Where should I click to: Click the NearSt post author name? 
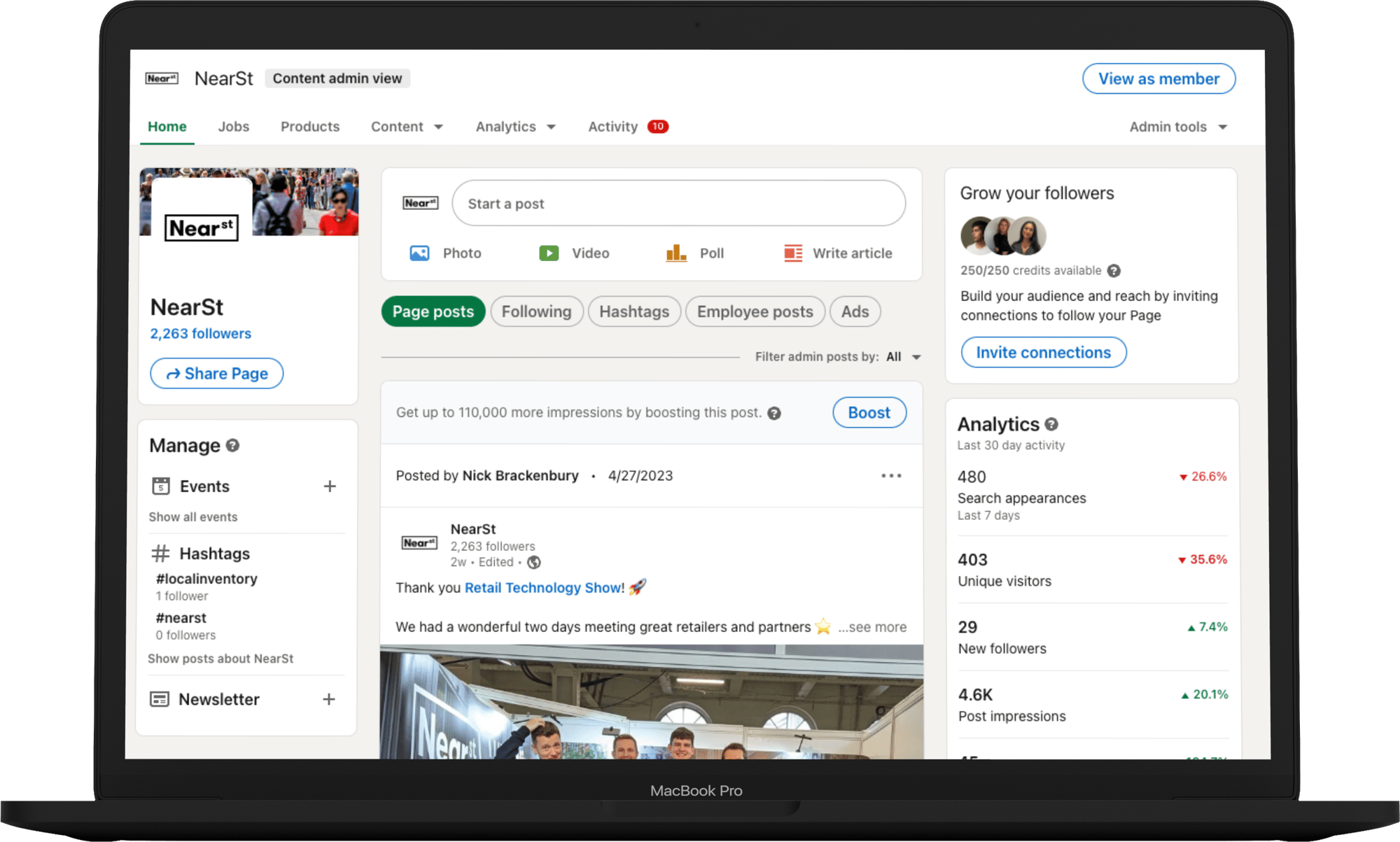tap(473, 529)
